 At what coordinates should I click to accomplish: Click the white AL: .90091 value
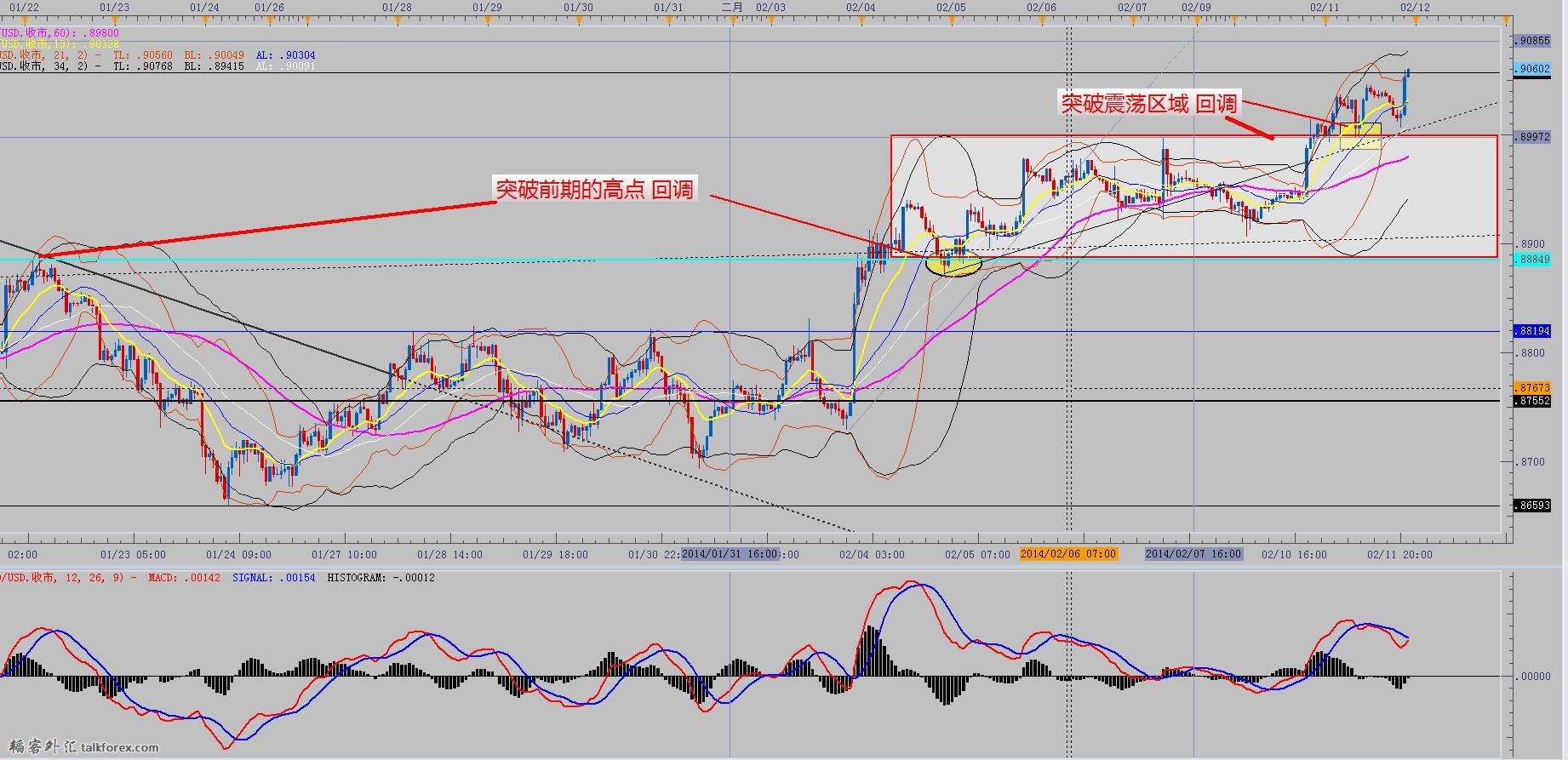coord(286,66)
